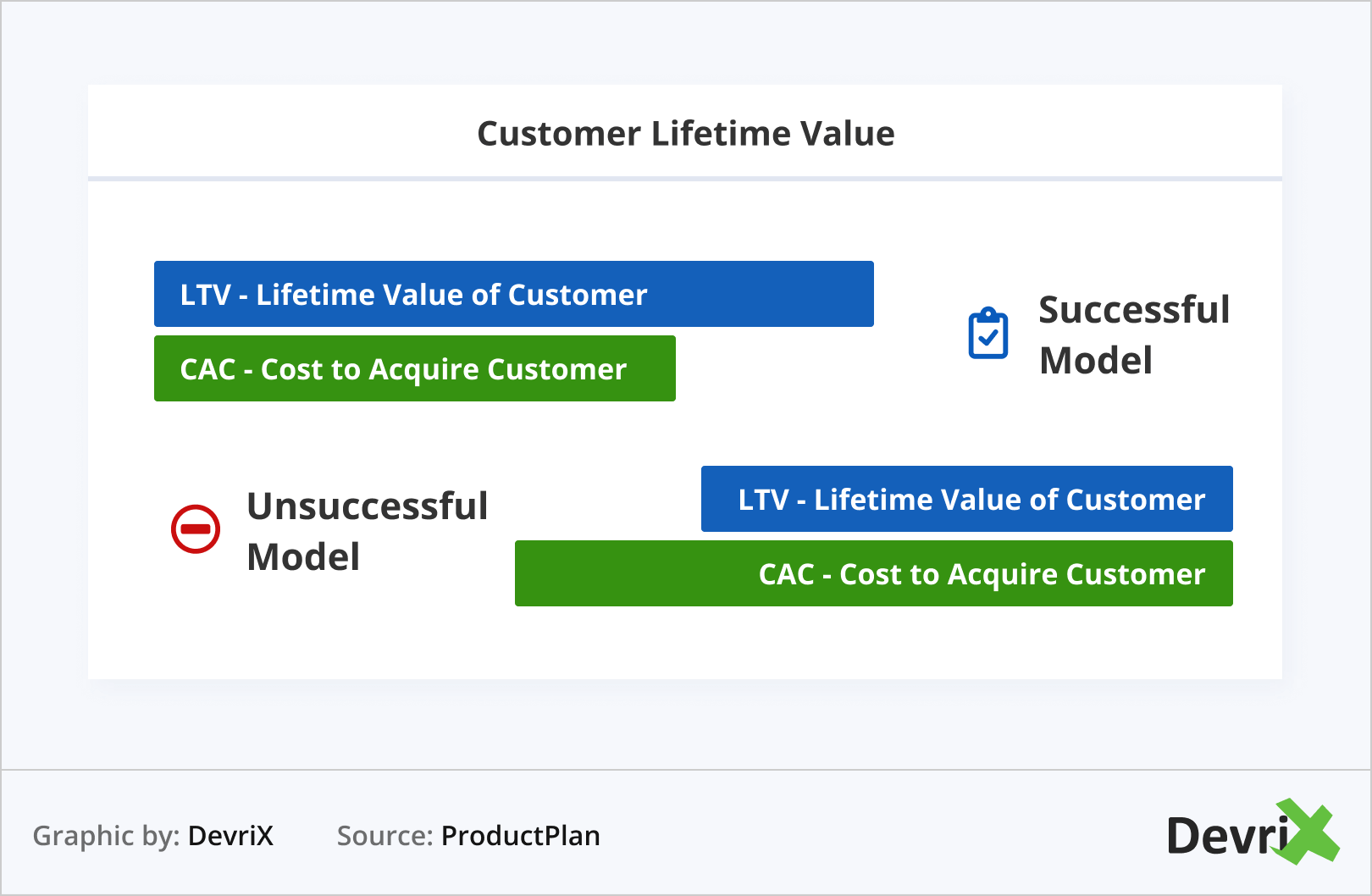Viewport: 1372px width, 896px height.
Task: Click the divider line below the chart title
Action: pyautogui.click(x=684, y=179)
